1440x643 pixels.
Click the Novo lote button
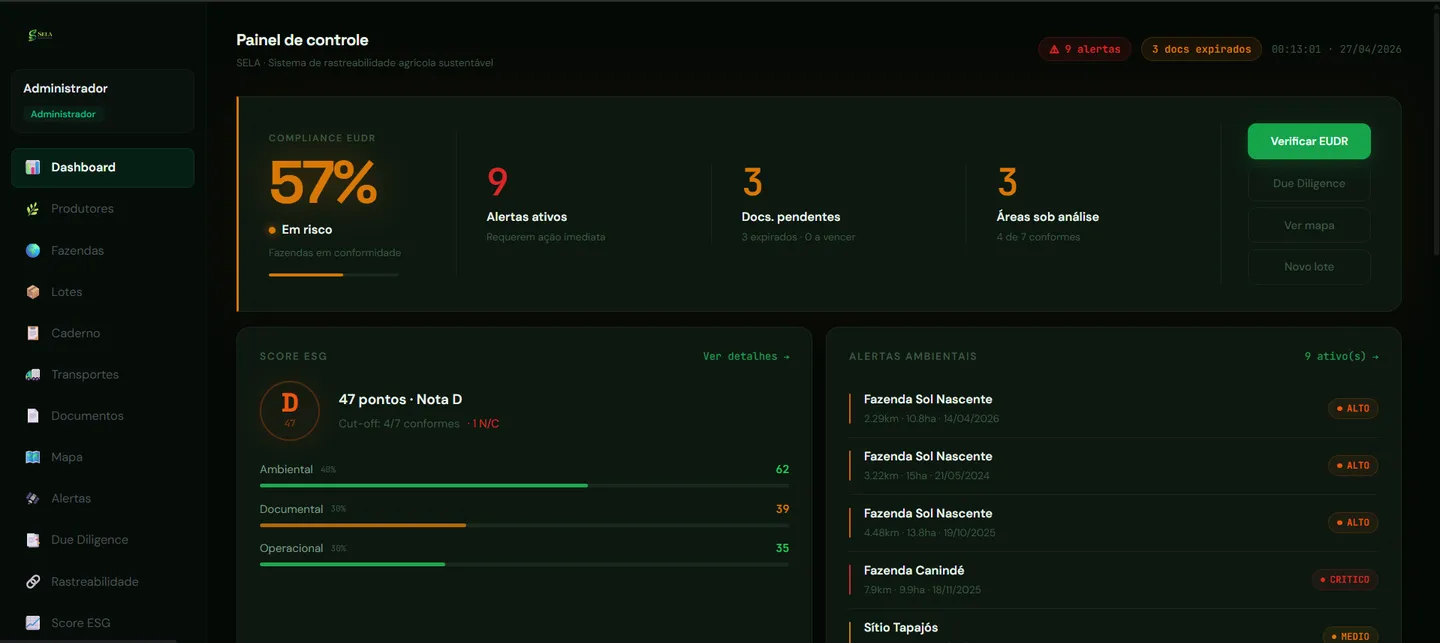pyautogui.click(x=1309, y=267)
